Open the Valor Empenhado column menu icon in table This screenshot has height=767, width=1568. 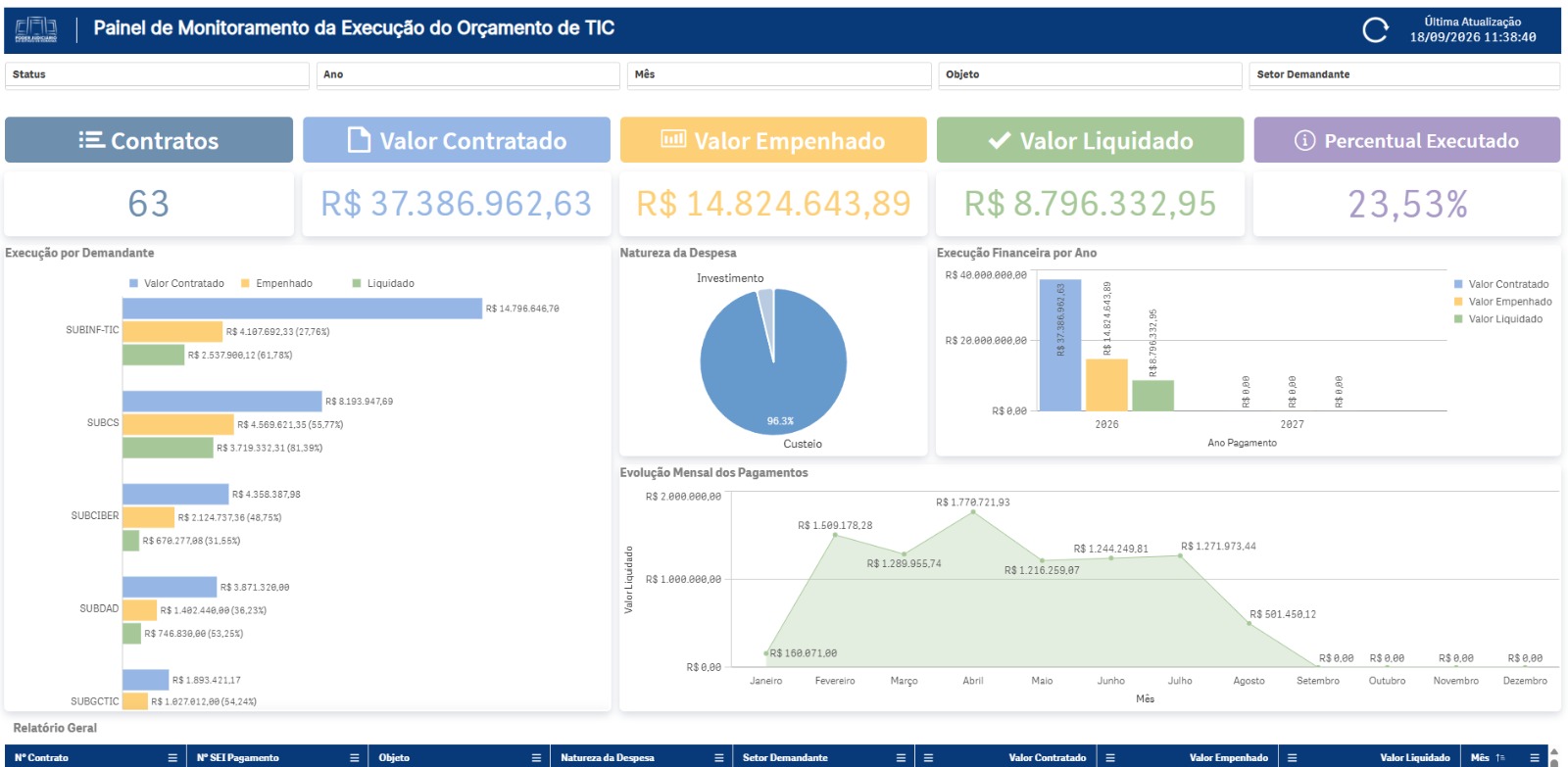[1110, 757]
